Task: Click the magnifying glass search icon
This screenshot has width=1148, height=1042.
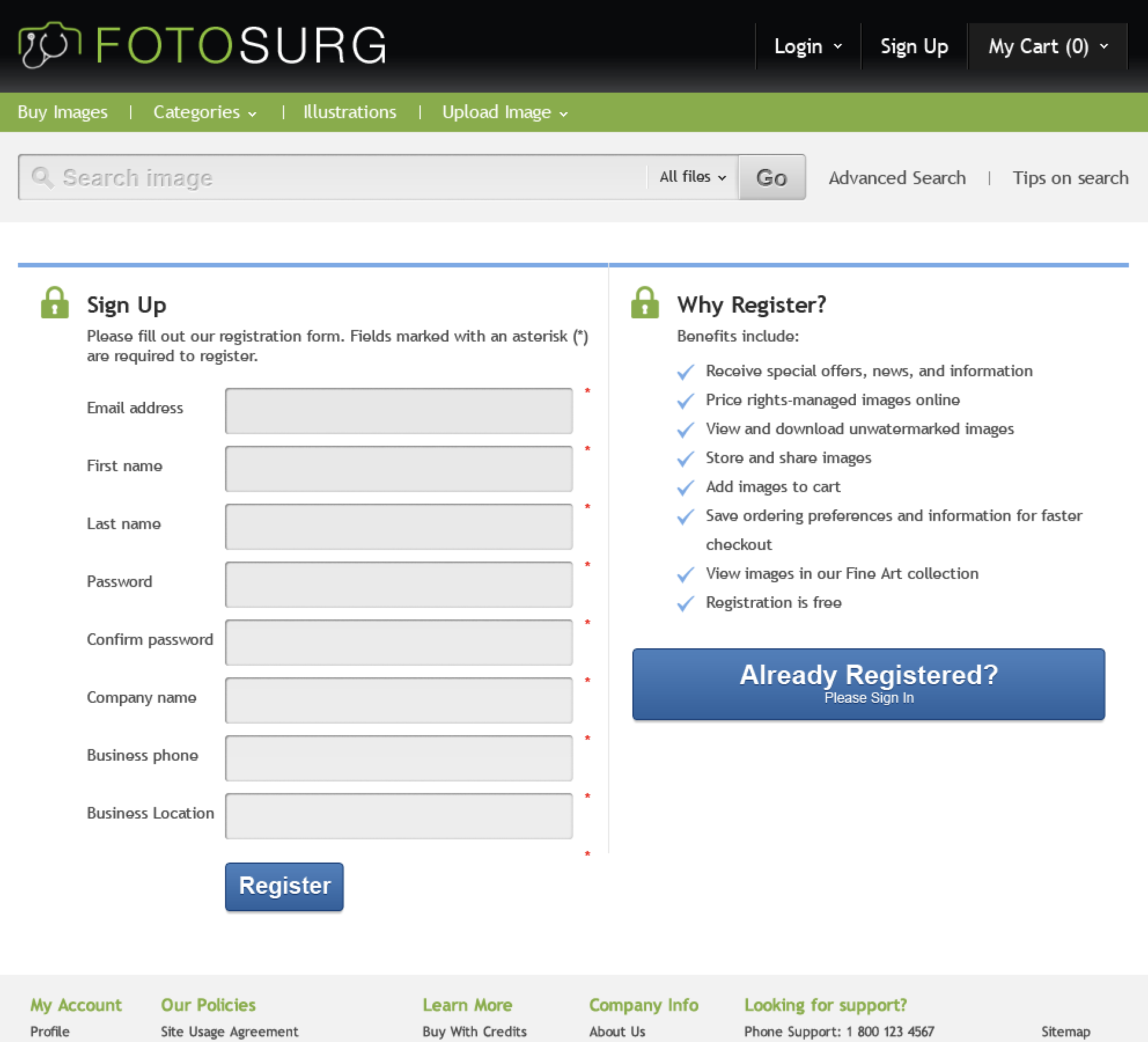Action: (x=43, y=178)
